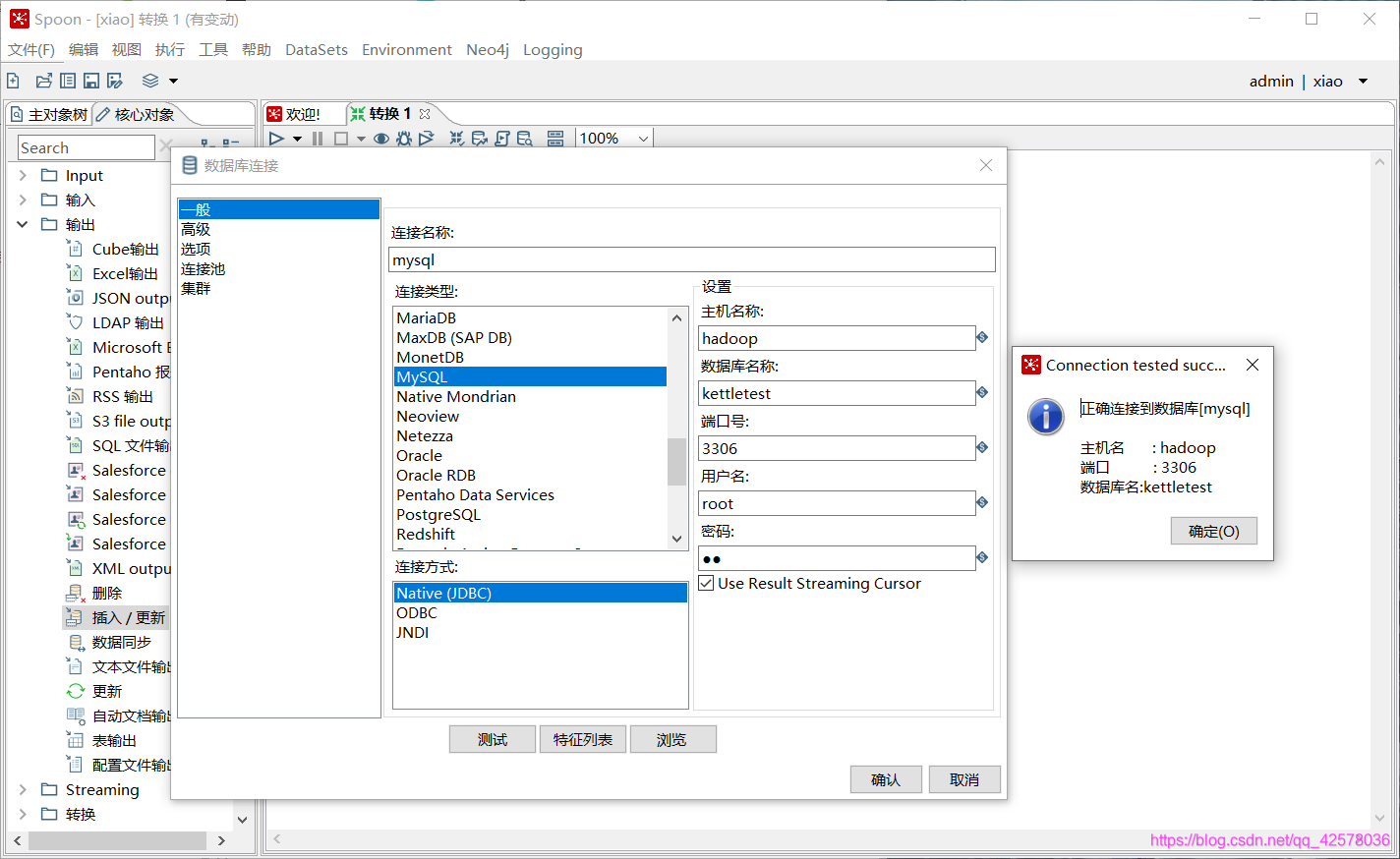The width and height of the screenshot is (1400, 859).
Task: Click the show results panel icon
Action: 555,139
